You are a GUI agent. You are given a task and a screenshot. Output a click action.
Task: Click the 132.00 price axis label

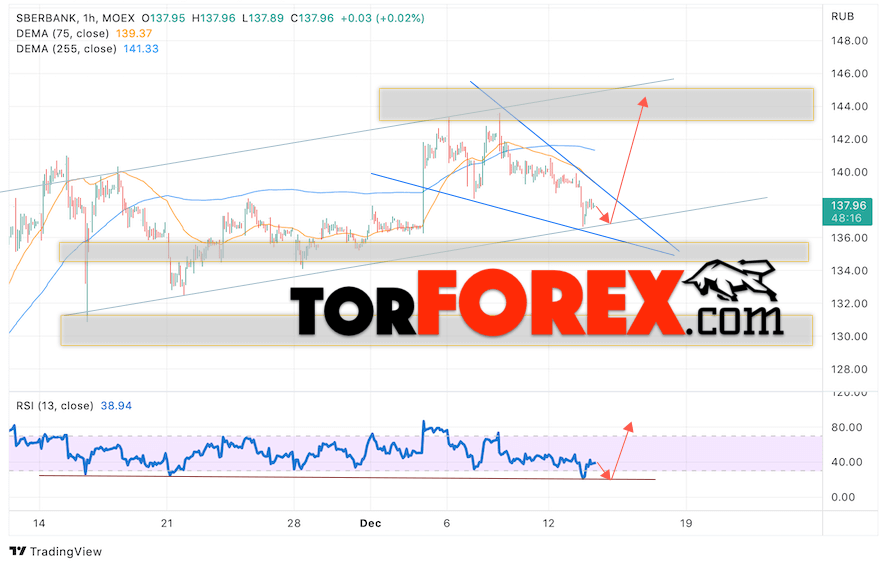point(849,303)
